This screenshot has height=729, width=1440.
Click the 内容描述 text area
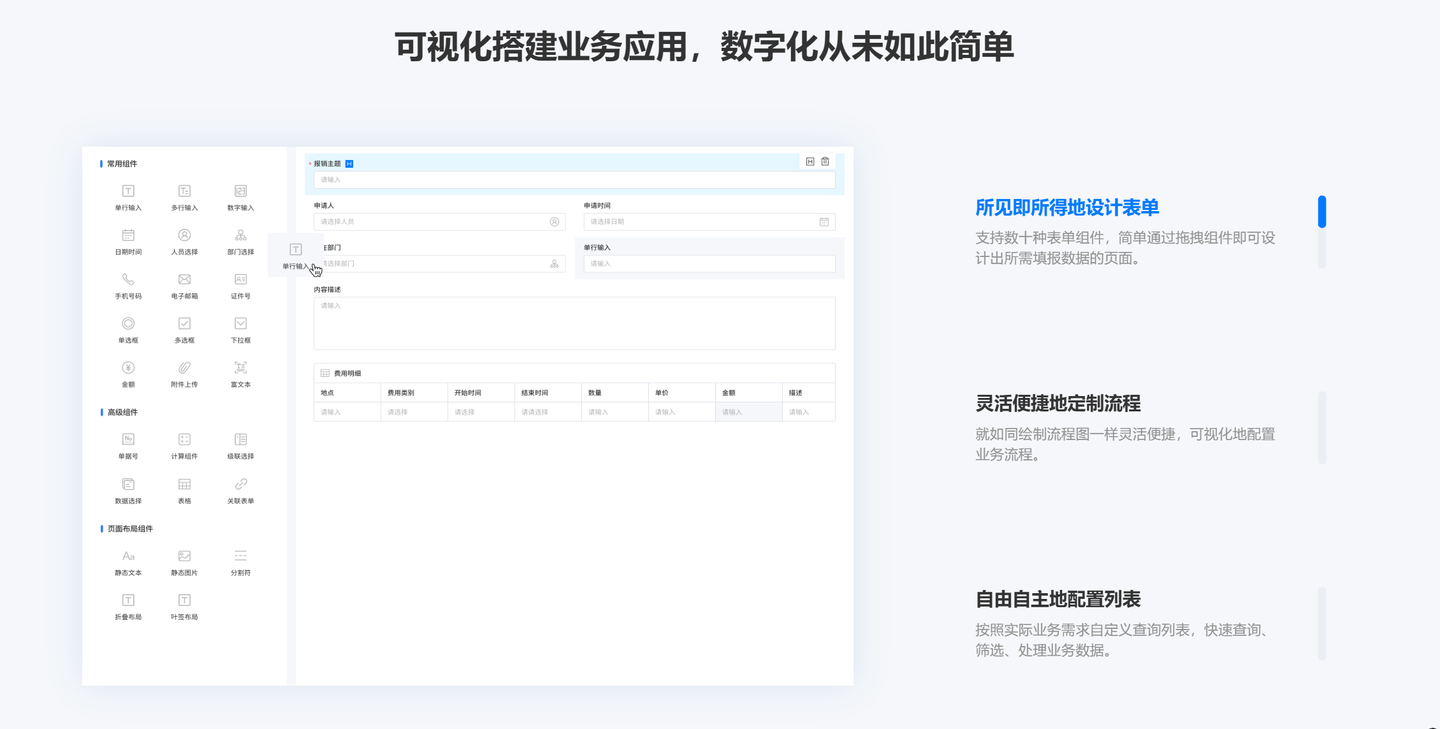pyautogui.click(x=574, y=323)
